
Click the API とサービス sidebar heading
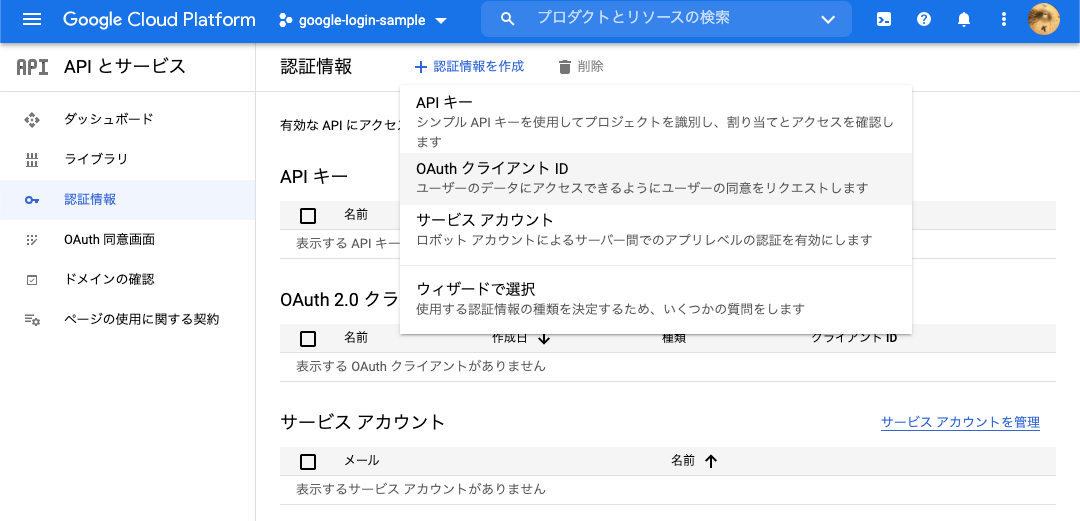[125, 66]
